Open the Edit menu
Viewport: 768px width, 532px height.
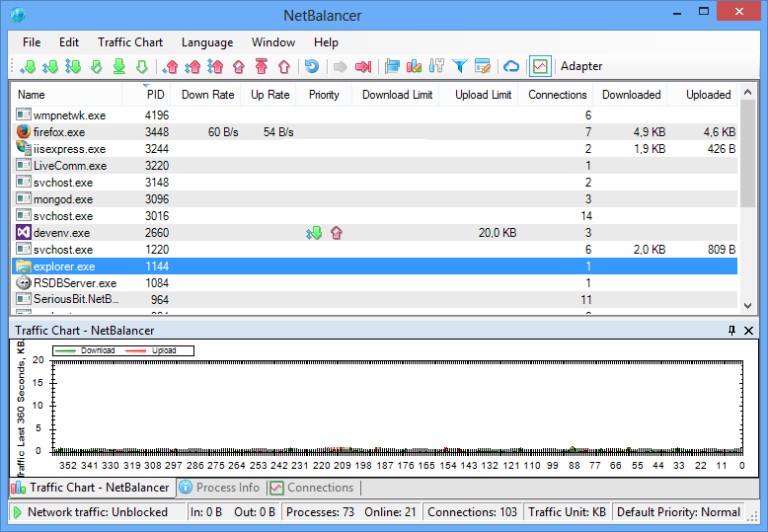(x=69, y=43)
